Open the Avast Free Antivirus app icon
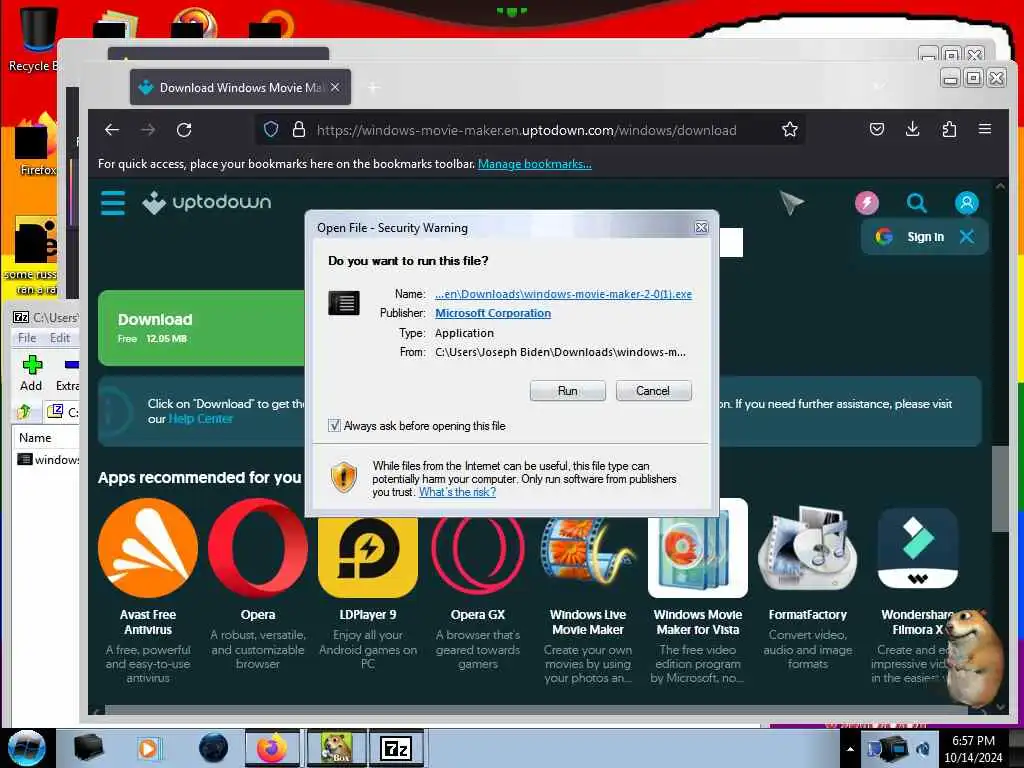 (x=148, y=548)
